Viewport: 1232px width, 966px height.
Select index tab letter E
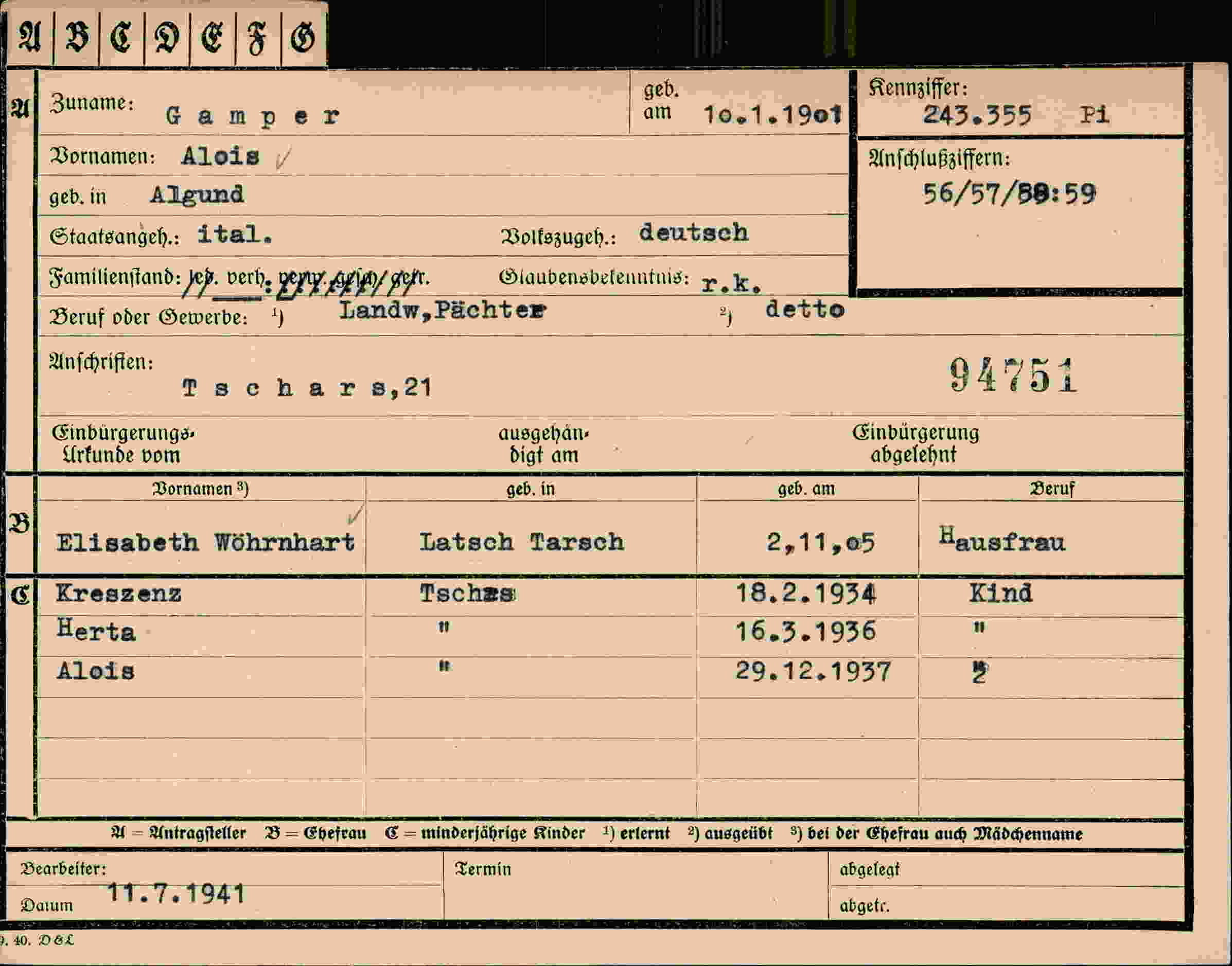coord(213,39)
